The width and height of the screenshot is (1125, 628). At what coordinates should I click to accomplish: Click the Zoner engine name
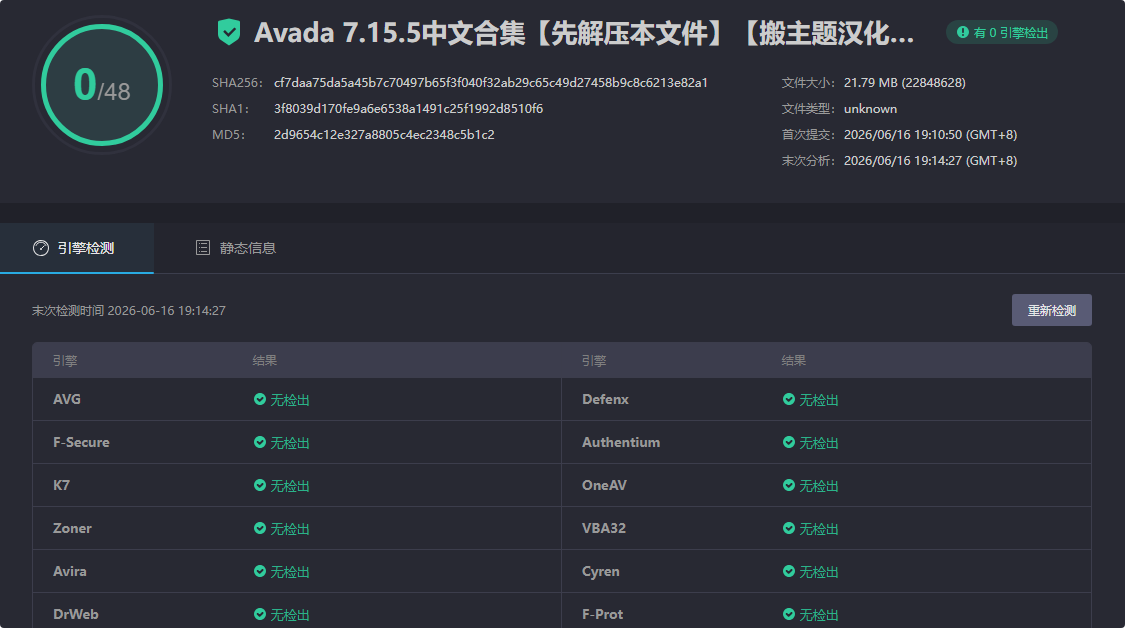(x=72, y=528)
